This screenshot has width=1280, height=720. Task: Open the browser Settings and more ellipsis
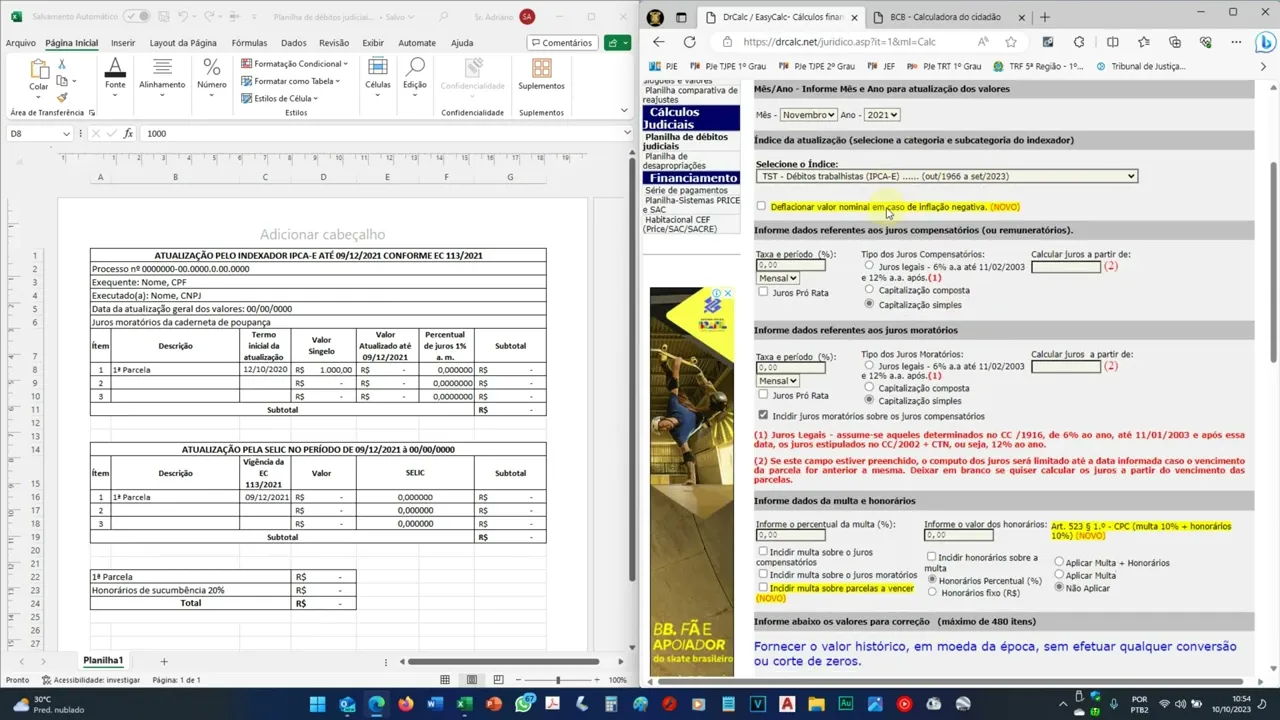click(x=1238, y=42)
